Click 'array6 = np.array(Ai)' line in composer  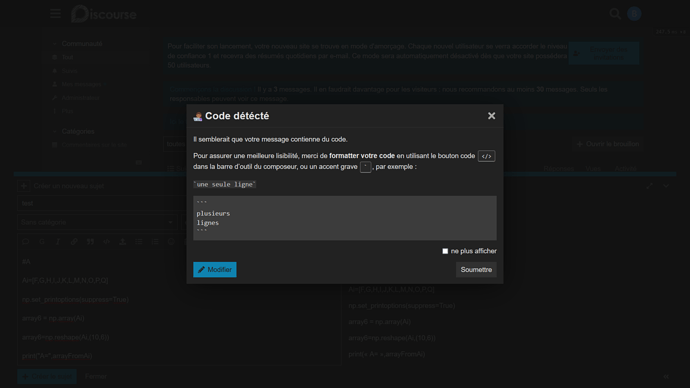click(53, 318)
